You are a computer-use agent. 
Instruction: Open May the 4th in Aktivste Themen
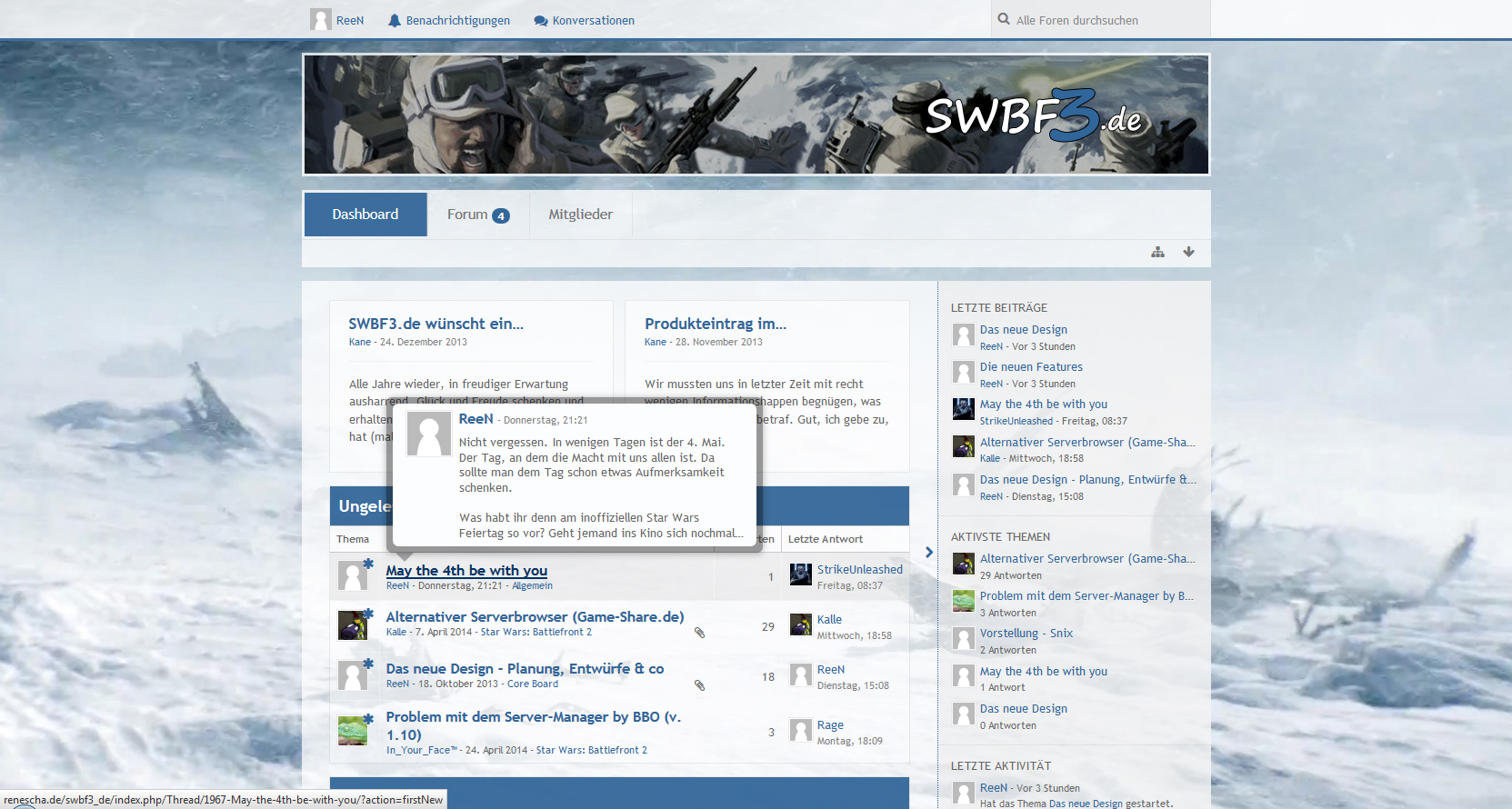pyautogui.click(x=1044, y=671)
